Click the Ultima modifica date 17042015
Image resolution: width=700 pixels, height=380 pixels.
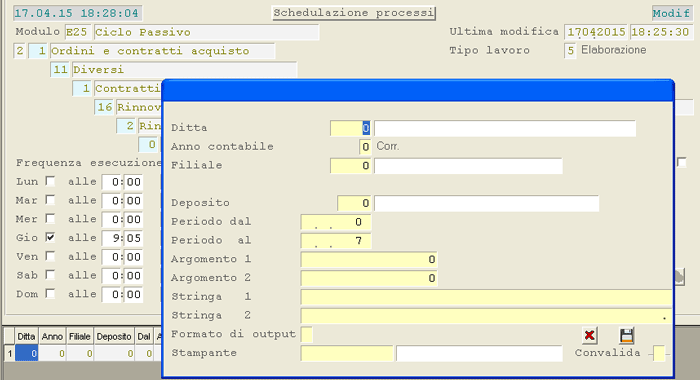[596, 32]
